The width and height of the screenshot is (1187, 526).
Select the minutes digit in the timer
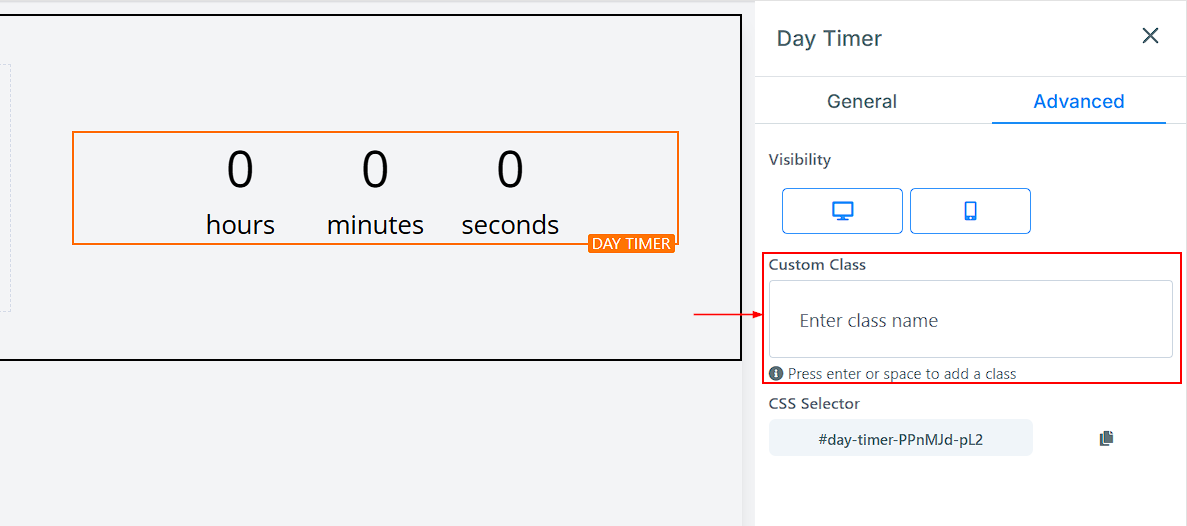[375, 170]
